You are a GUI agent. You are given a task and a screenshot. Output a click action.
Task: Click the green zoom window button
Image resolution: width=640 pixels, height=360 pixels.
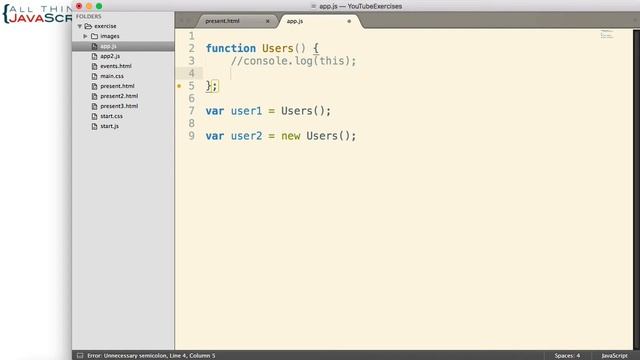(99, 6)
